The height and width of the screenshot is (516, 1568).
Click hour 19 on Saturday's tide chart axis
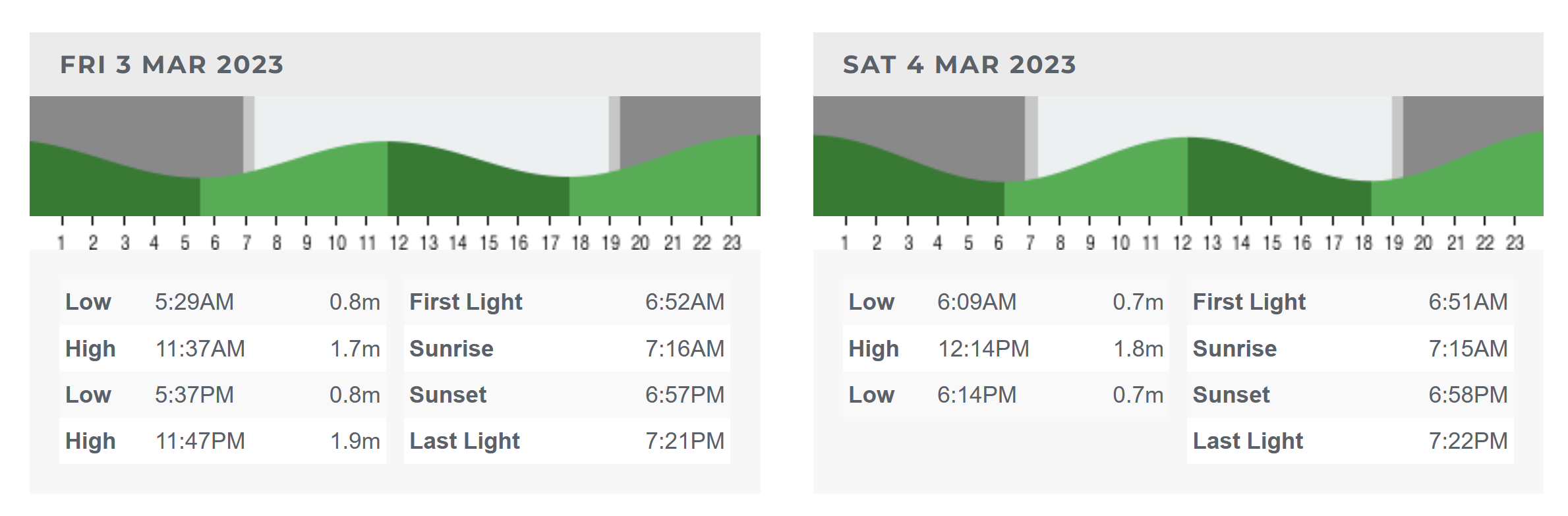pos(1393,243)
